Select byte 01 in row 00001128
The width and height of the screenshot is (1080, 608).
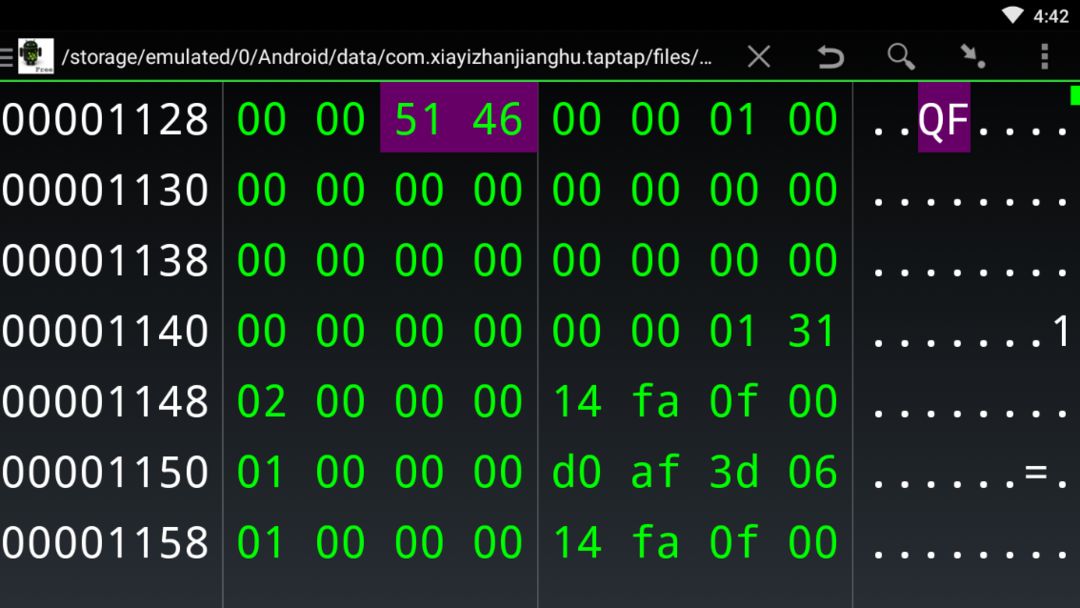734,119
